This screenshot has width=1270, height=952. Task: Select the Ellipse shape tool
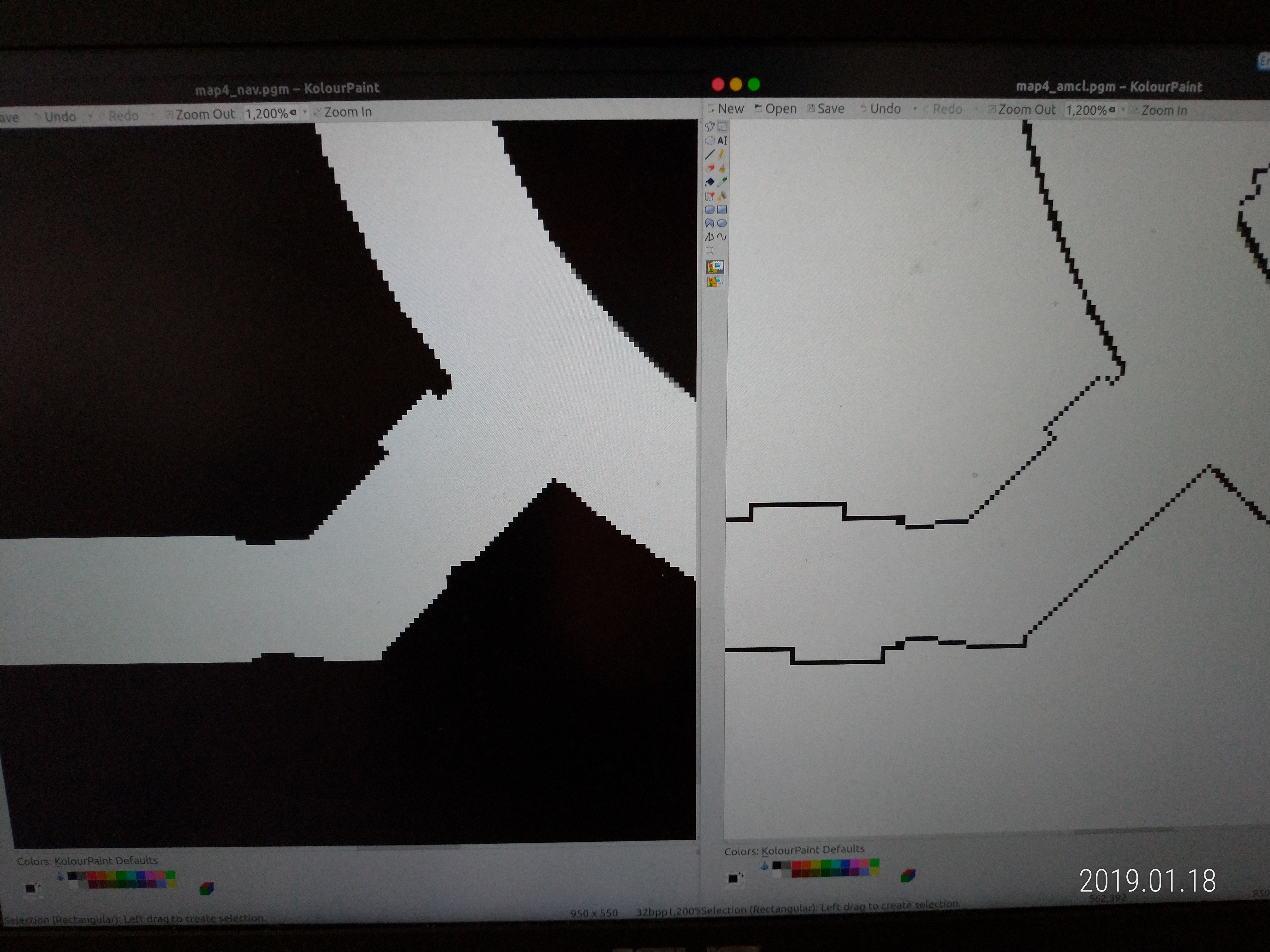tap(722, 223)
